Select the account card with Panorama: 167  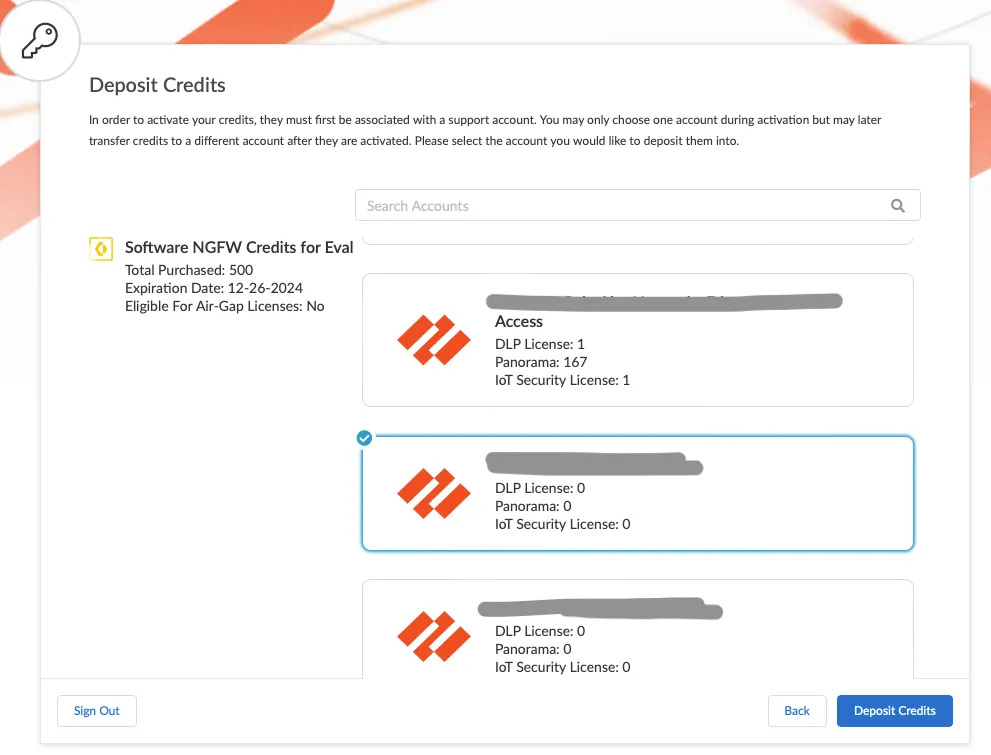click(638, 340)
